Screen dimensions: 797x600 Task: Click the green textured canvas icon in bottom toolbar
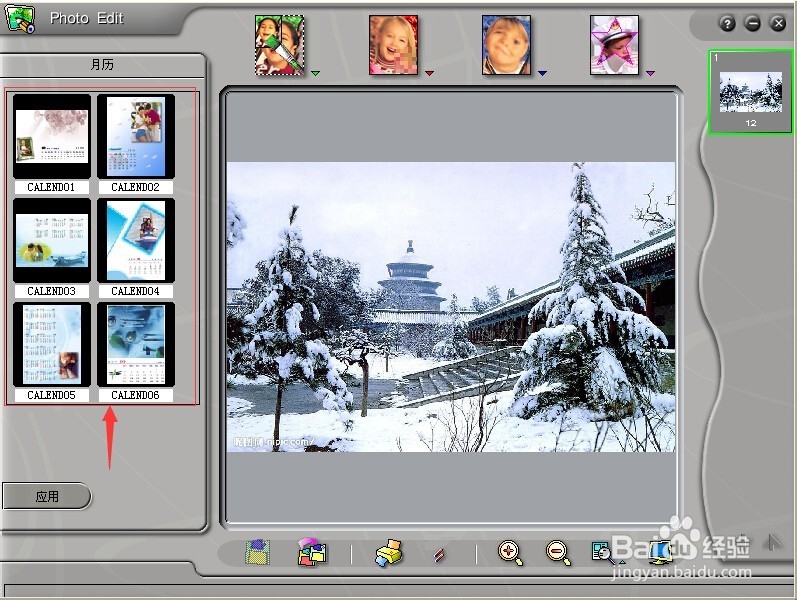coord(258,553)
